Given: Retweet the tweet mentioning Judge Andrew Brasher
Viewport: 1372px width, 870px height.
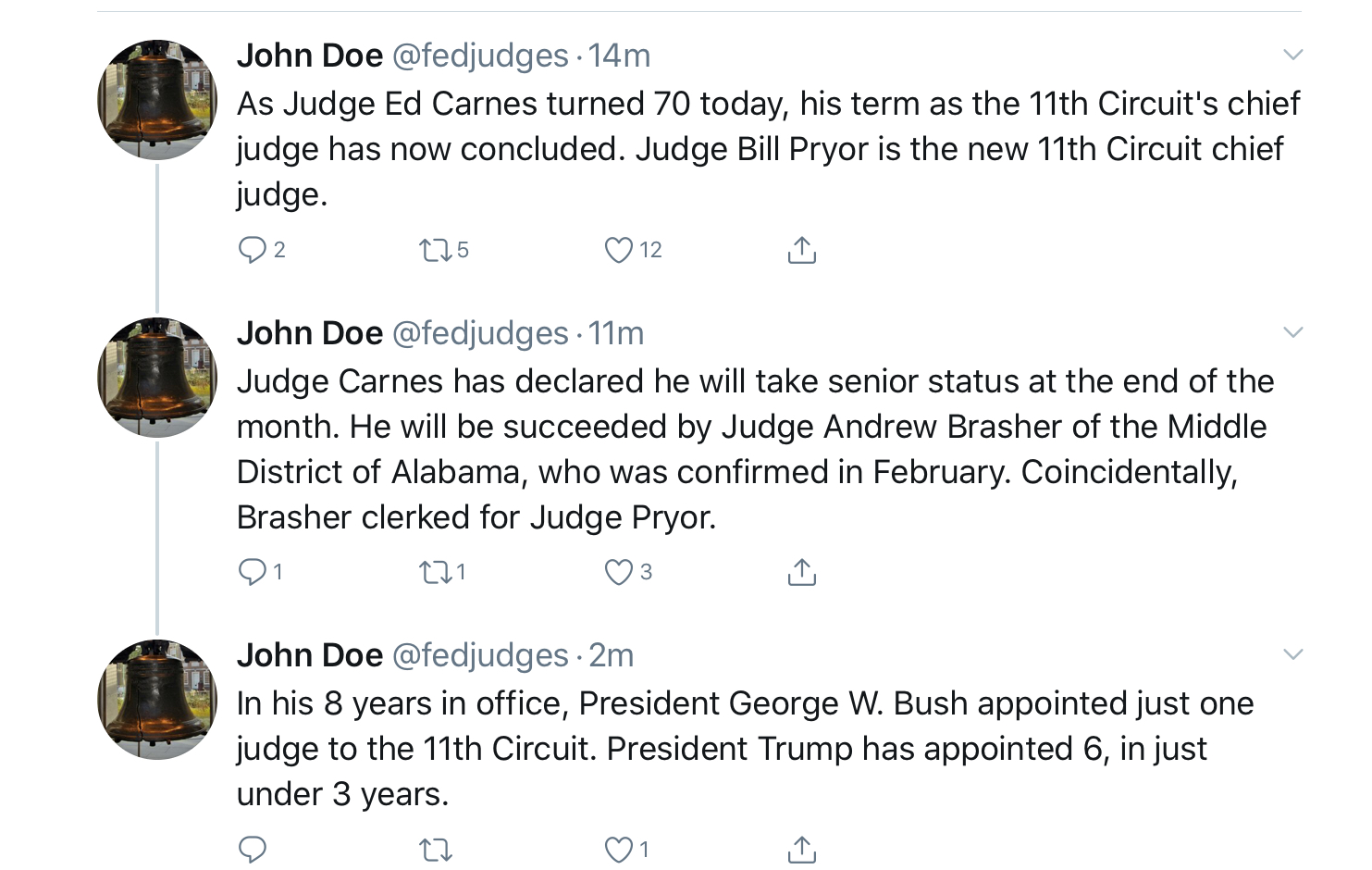Looking at the screenshot, I should click(x=433, y=571).
